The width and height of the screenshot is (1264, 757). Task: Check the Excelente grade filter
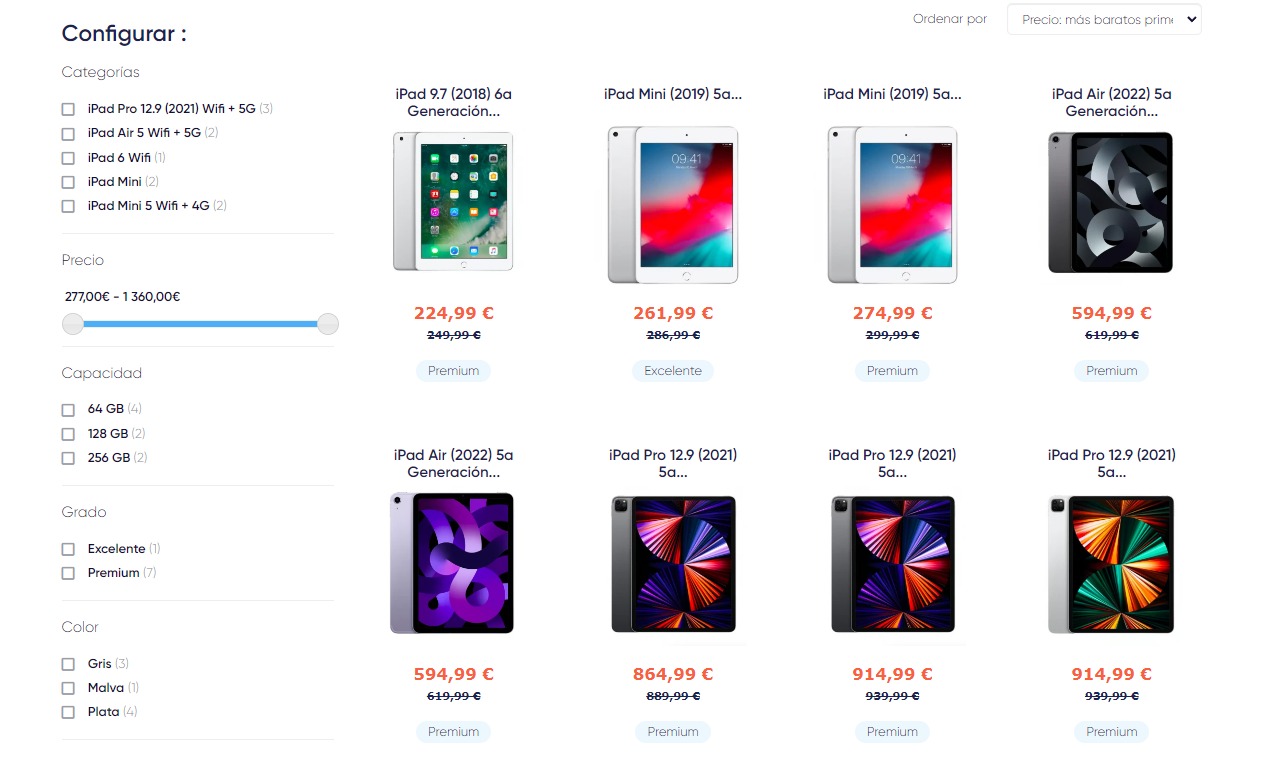click(68, 549)
